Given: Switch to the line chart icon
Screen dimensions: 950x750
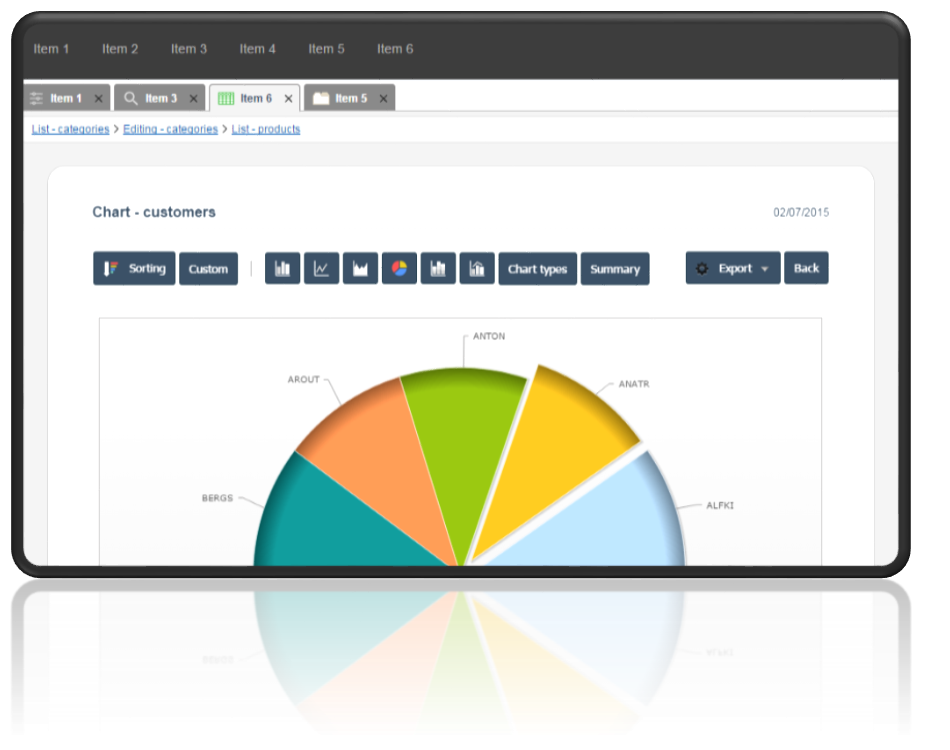Looking at the screenshot, I should coord(321,268).
